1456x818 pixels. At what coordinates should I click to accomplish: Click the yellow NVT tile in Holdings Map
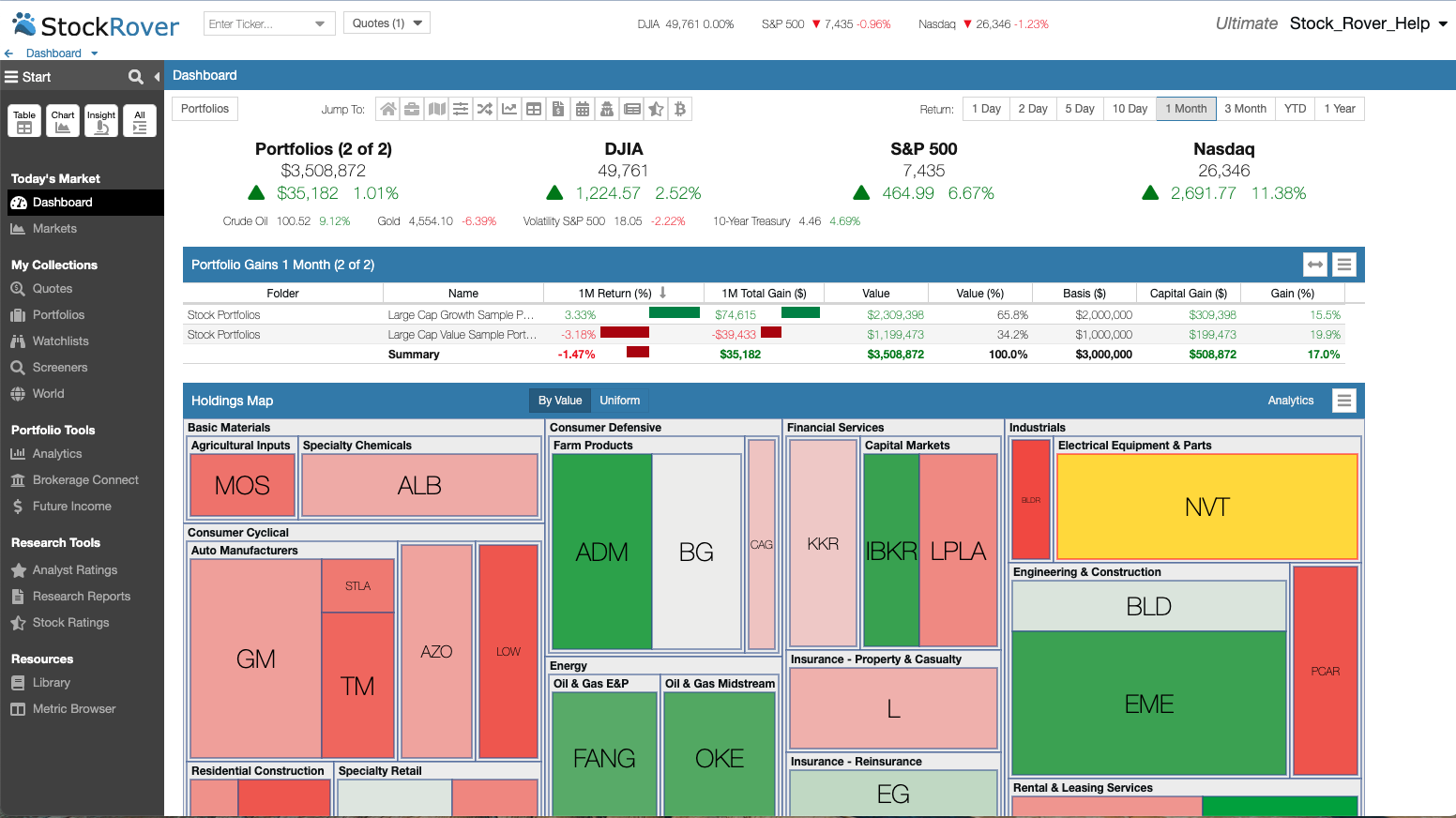[1207, 507]
